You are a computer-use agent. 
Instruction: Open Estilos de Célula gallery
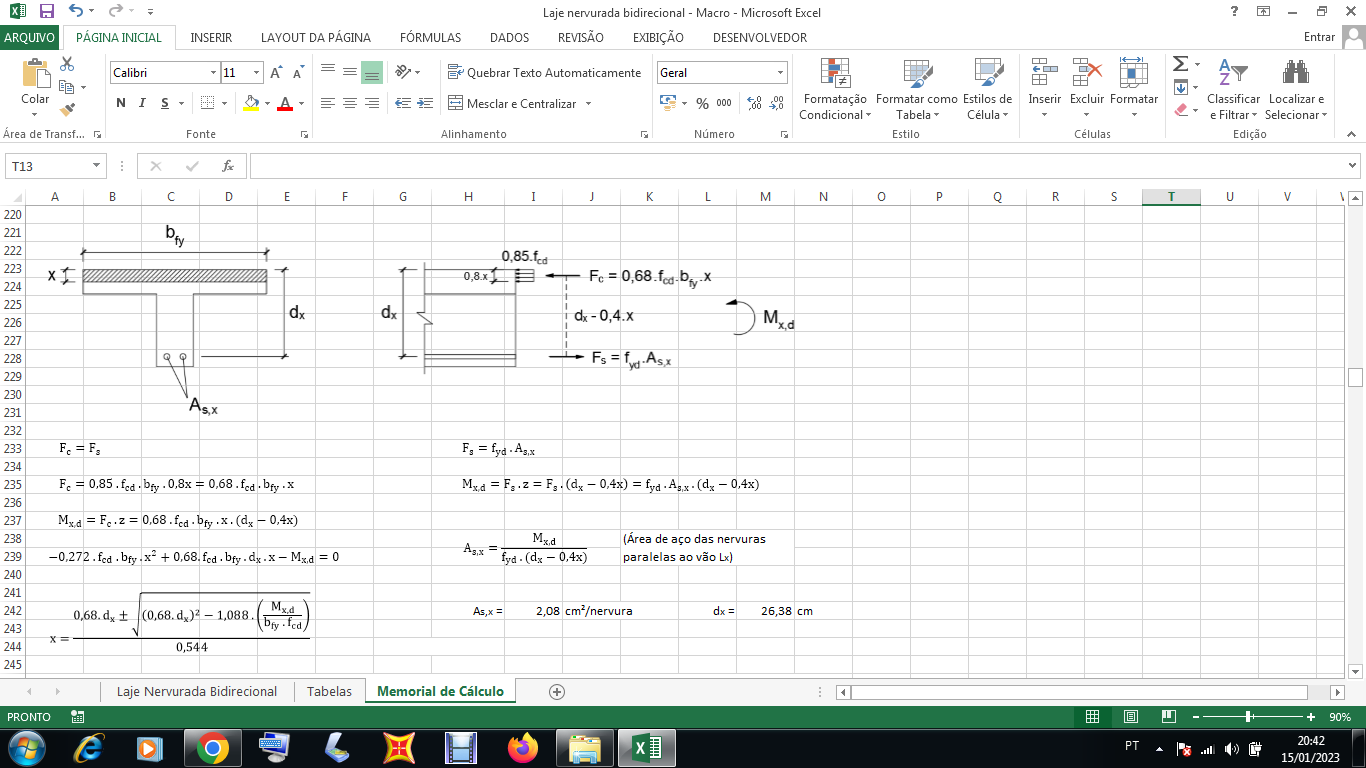[x=987, y=88]
